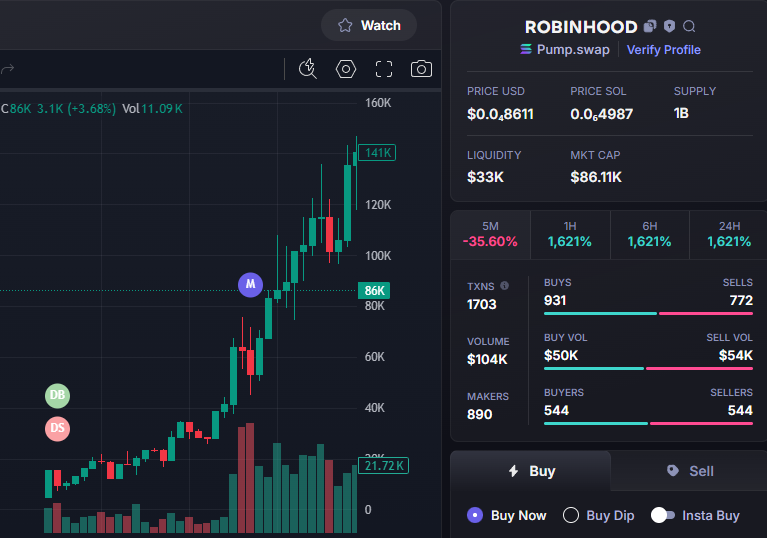The width and height of the screenshot is (767, 538).
Task: Click the BUY VOL value $50K
Action: point(561,355)
